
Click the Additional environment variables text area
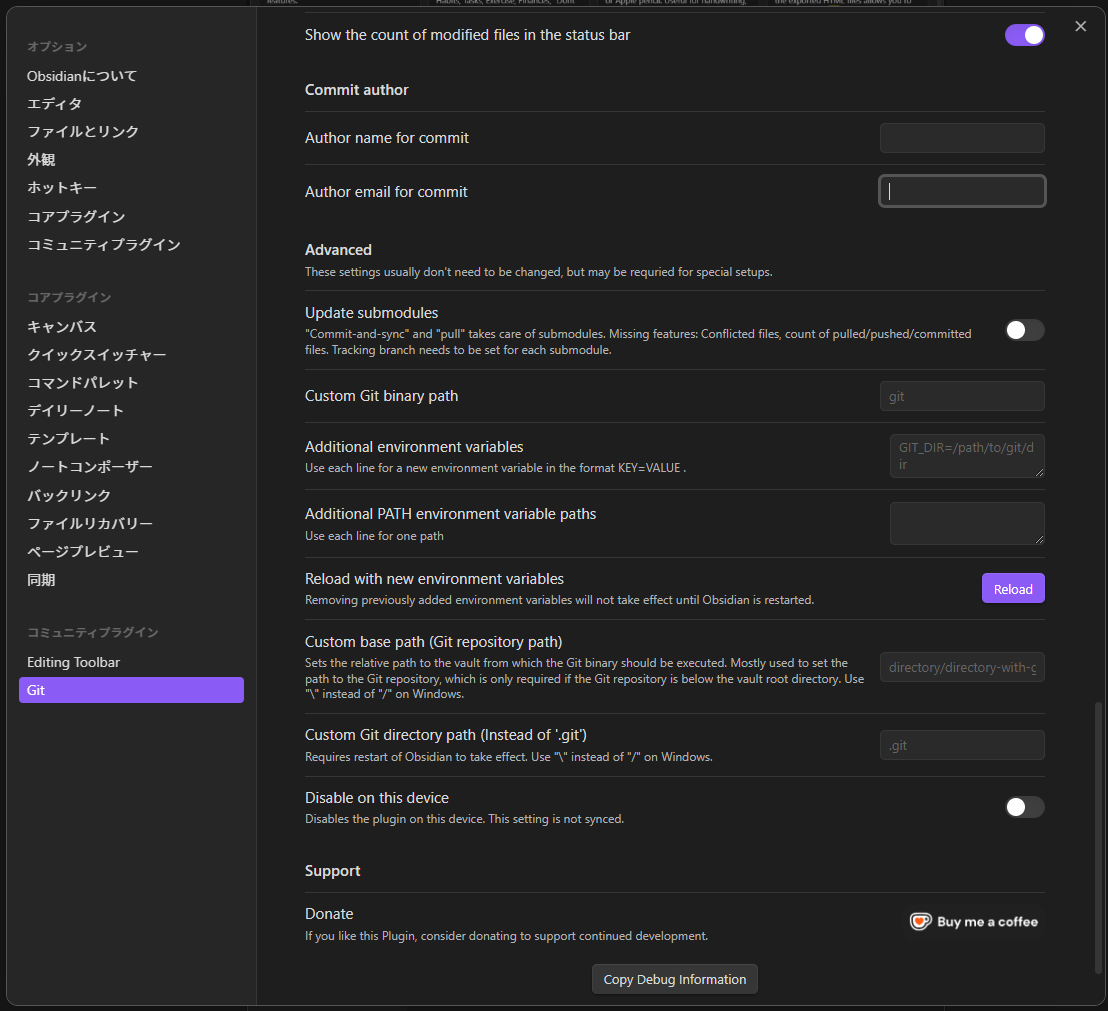point(966,455)
